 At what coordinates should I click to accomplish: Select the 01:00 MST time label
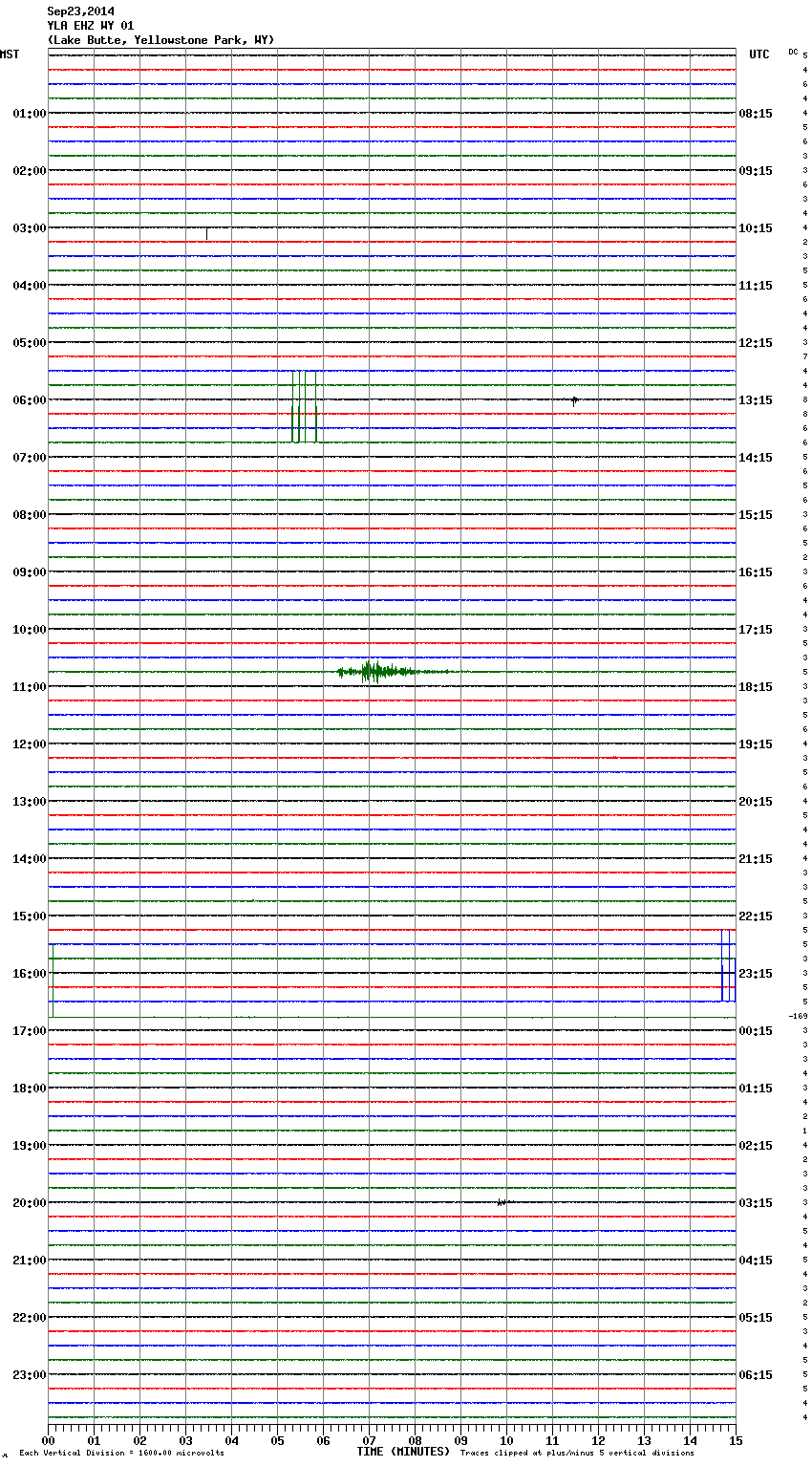pos(30,114)
